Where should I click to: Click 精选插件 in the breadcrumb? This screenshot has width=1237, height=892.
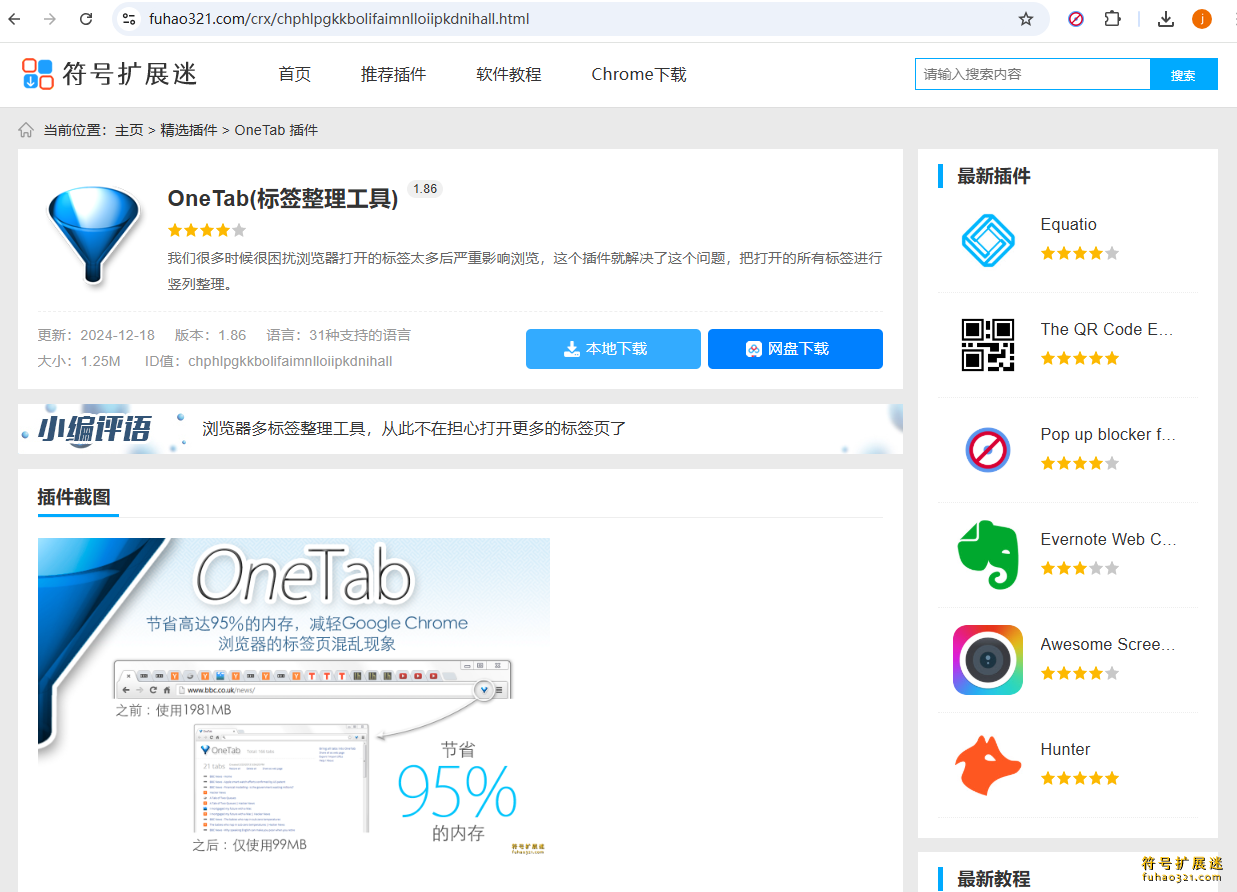point(188,130)
